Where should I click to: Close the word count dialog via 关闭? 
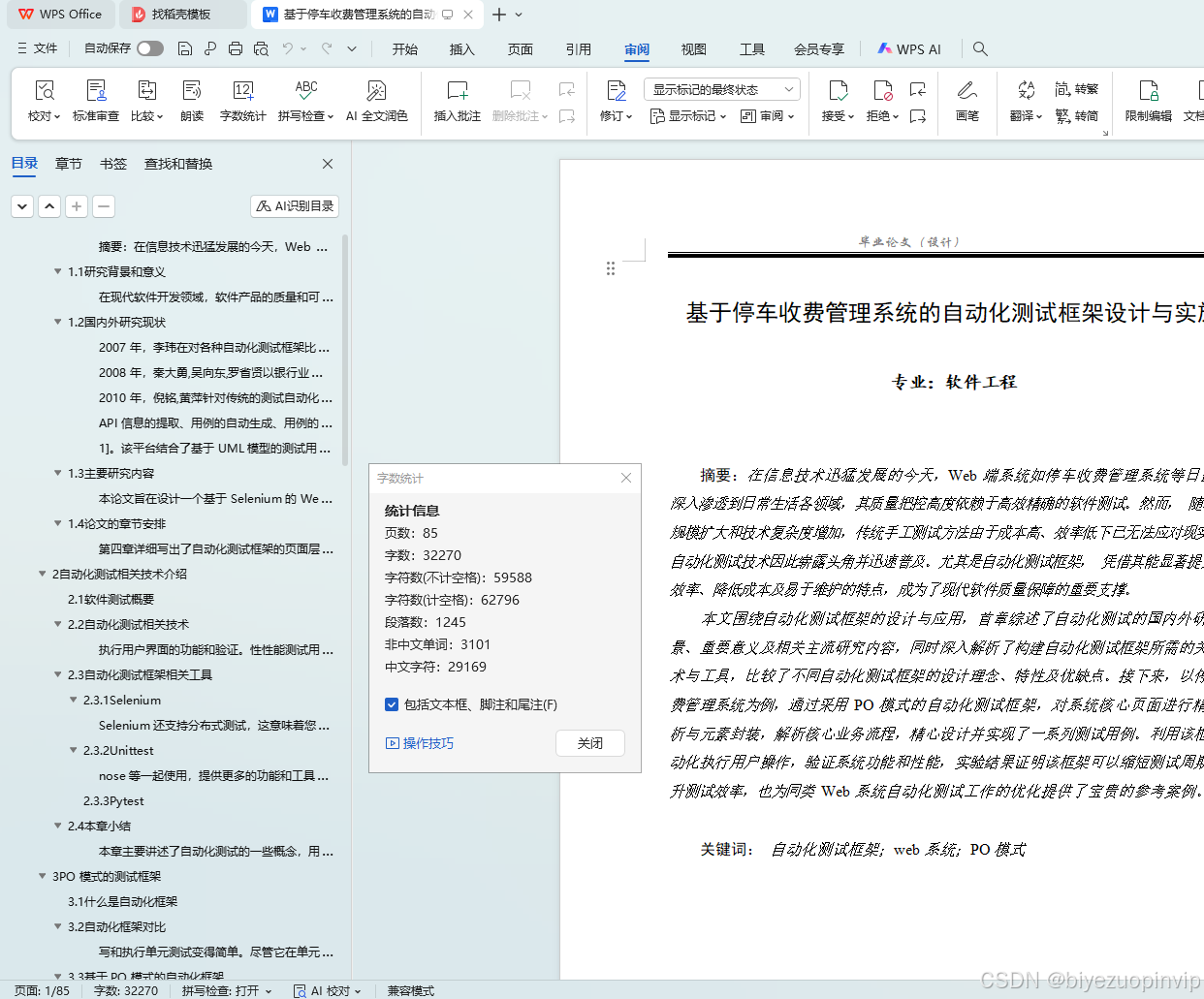click(x=589, y=743)
